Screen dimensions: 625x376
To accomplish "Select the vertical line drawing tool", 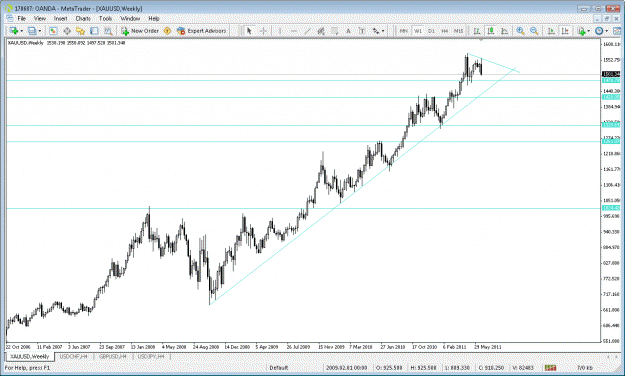I will (279, 31).
